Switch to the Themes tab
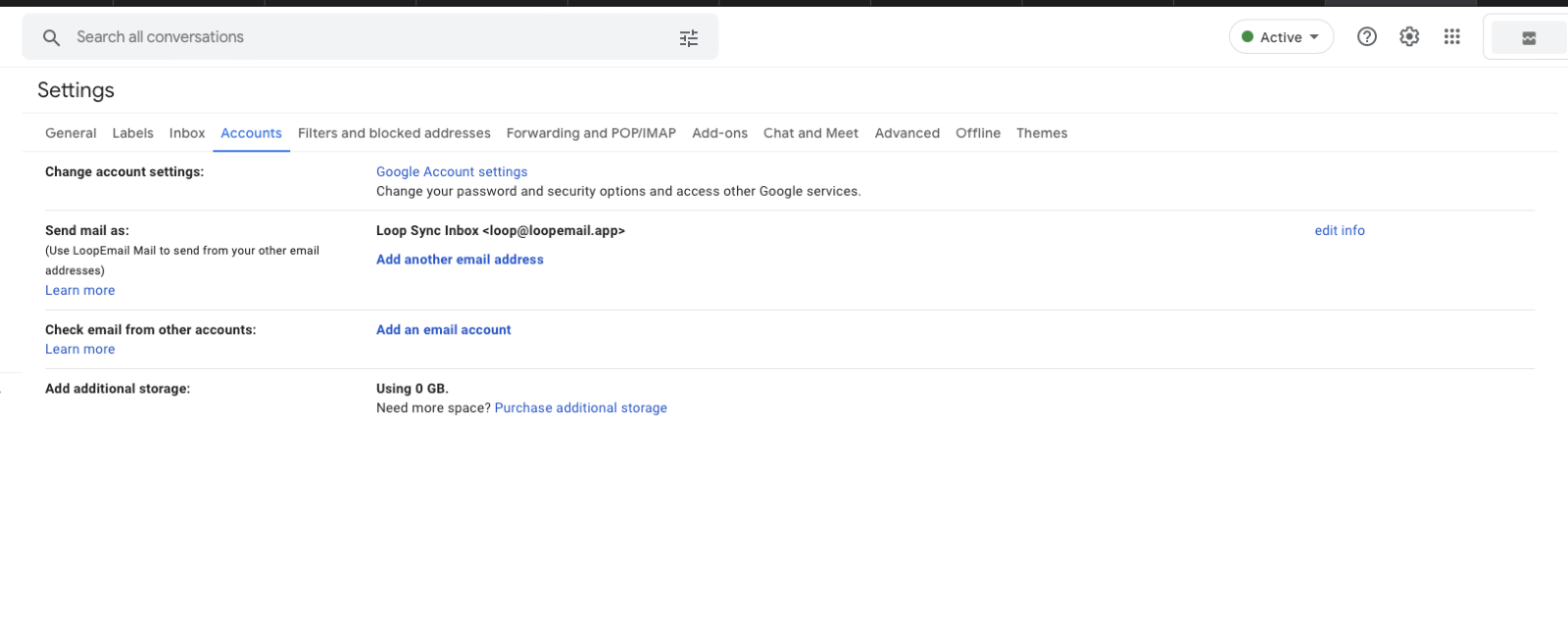The image size is (1568, 617). coord(1042,133)
